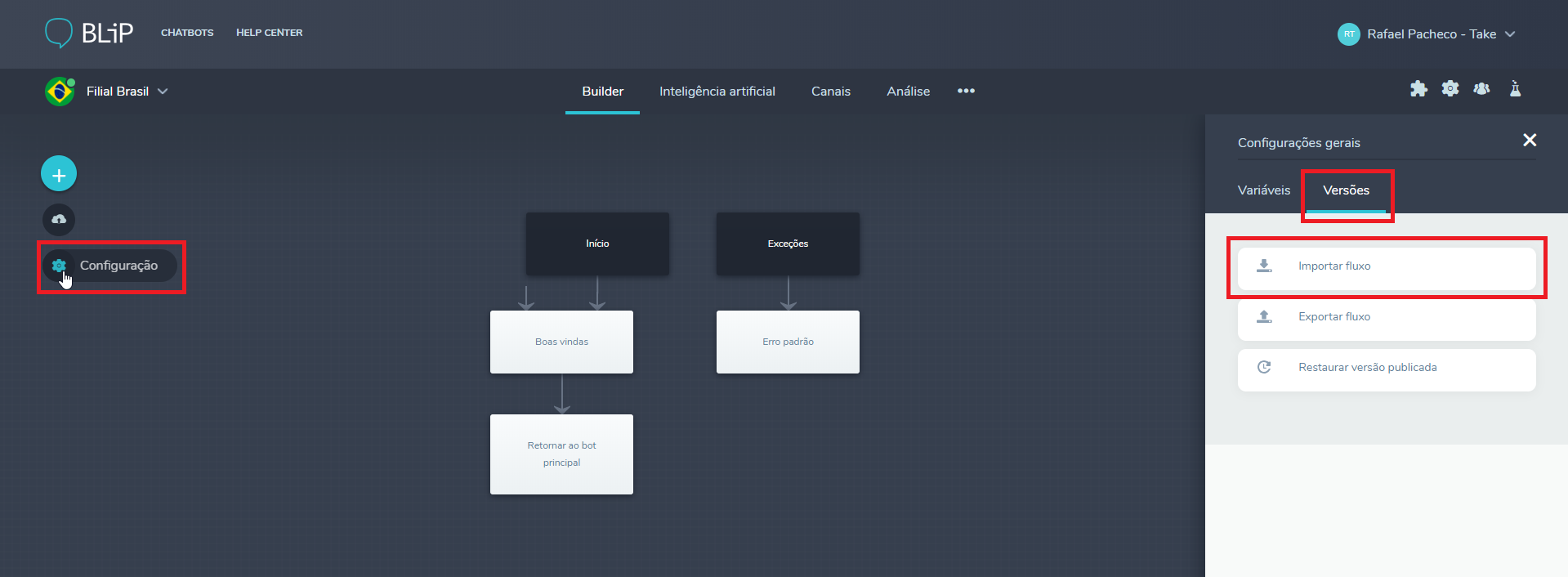Viewport: 1568px width, 577px height.
Task: Click the cloud publish icon
Action: coord(59,220)
